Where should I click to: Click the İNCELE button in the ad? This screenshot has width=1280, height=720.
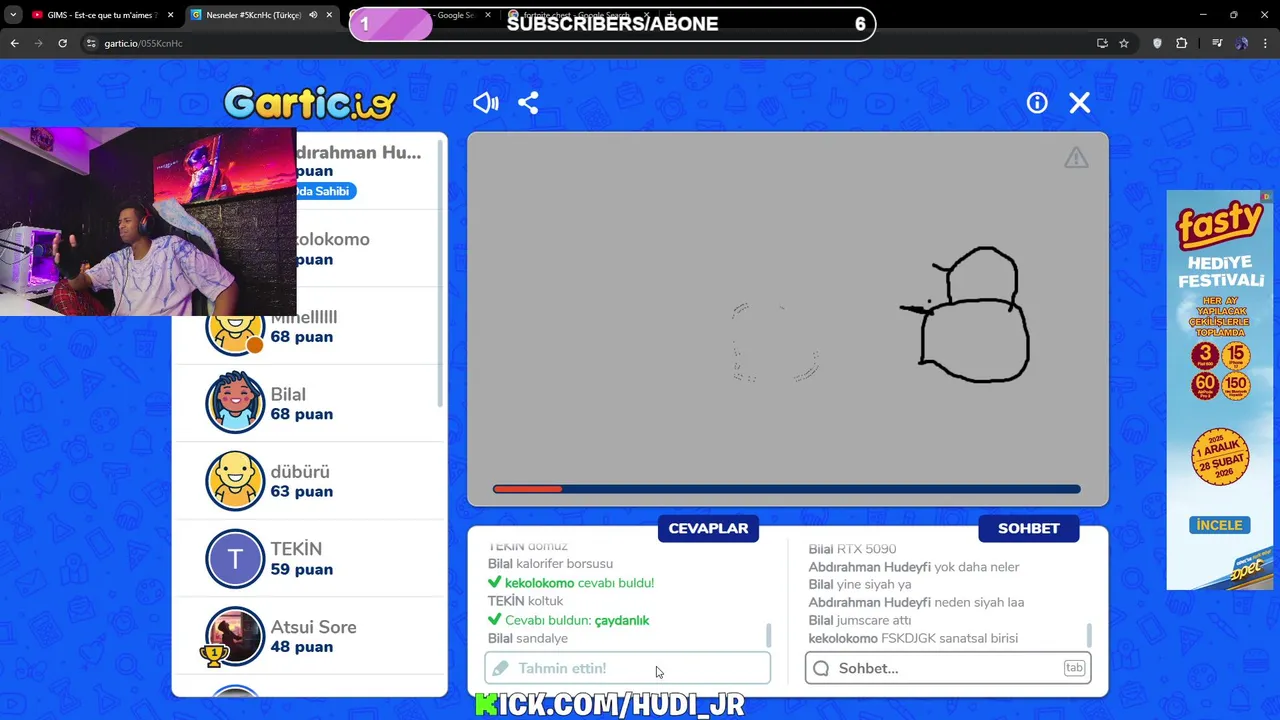pyautogui.click(x=1219, y=525)
